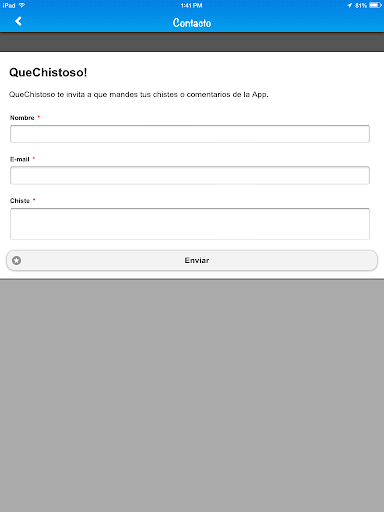Tap the battery icon in status bar
This screenshot has width=384, height=512.
click(375, 5)
